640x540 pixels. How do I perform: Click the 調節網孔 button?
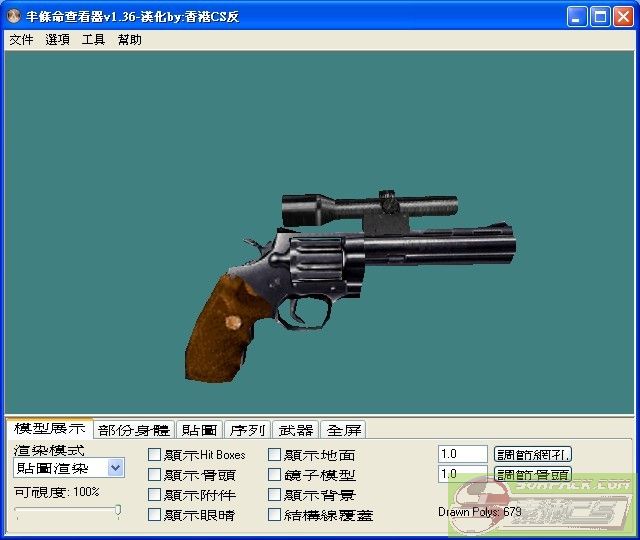tap(533, 455)
